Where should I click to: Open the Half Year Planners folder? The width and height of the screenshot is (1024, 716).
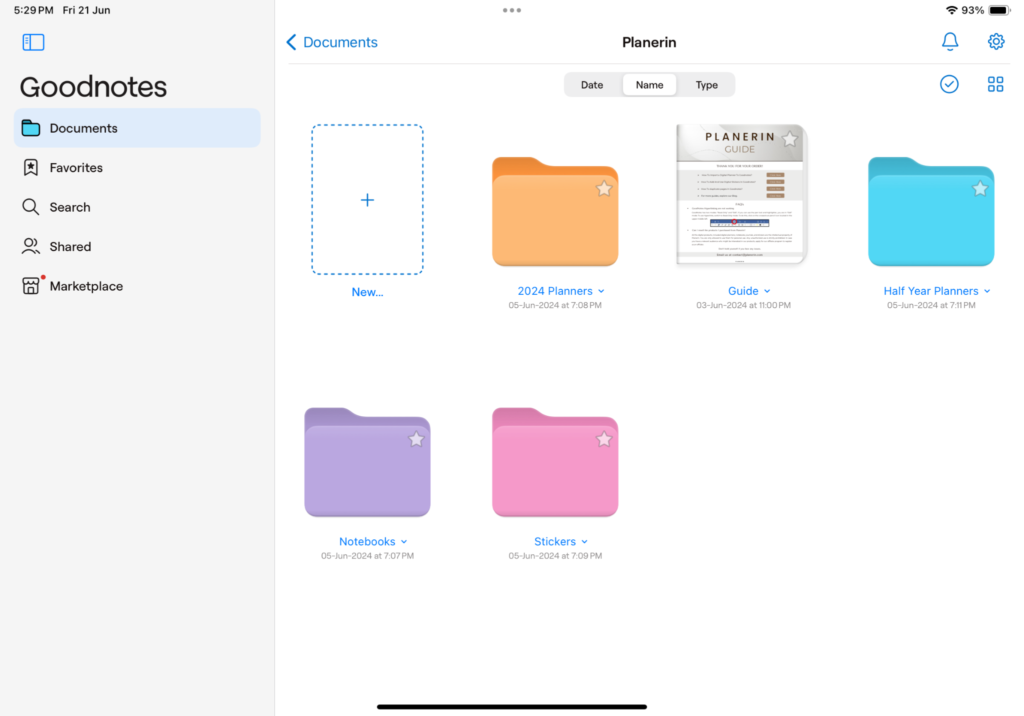[931, 212]
